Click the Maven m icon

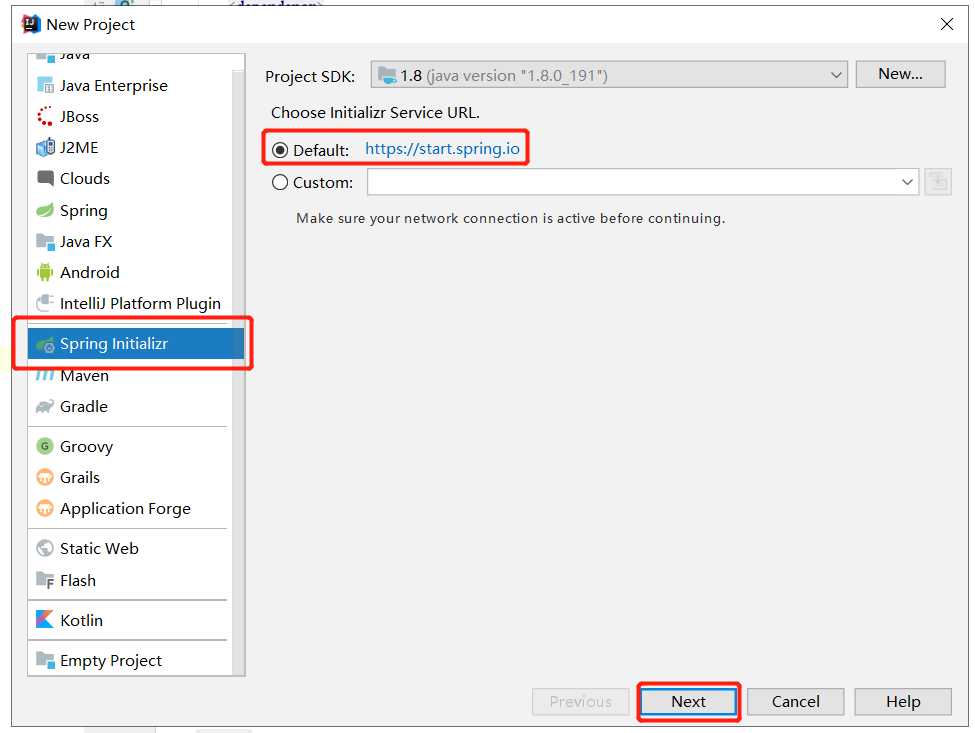(x=45, y=376)
